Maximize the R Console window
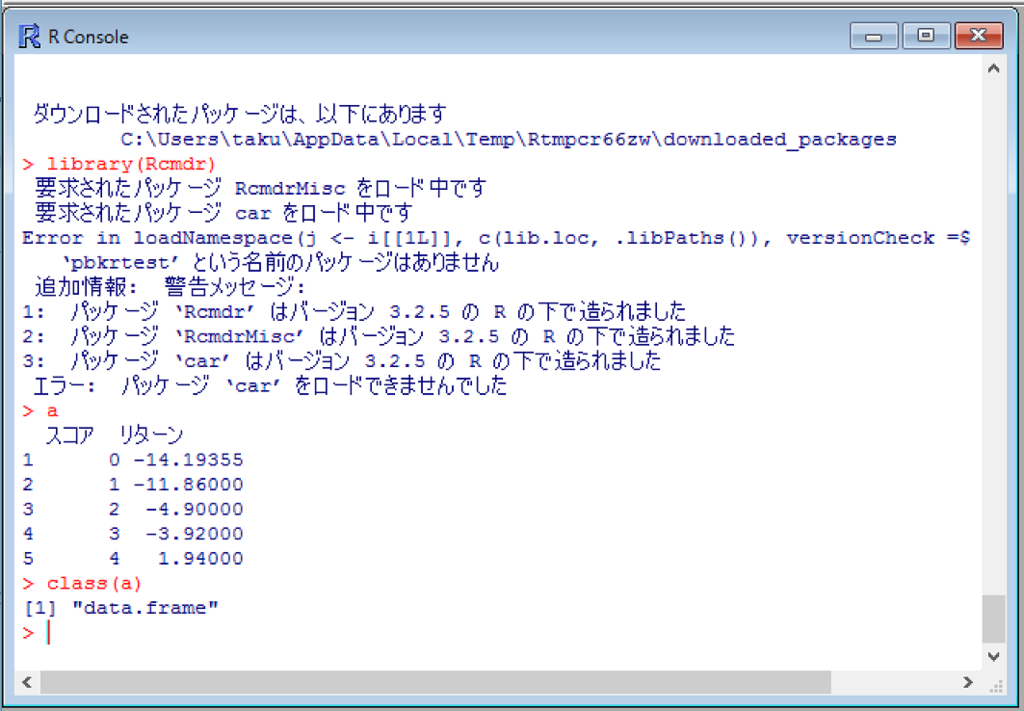This screenshot has width=1024, height=711. [x=926, y=36]
